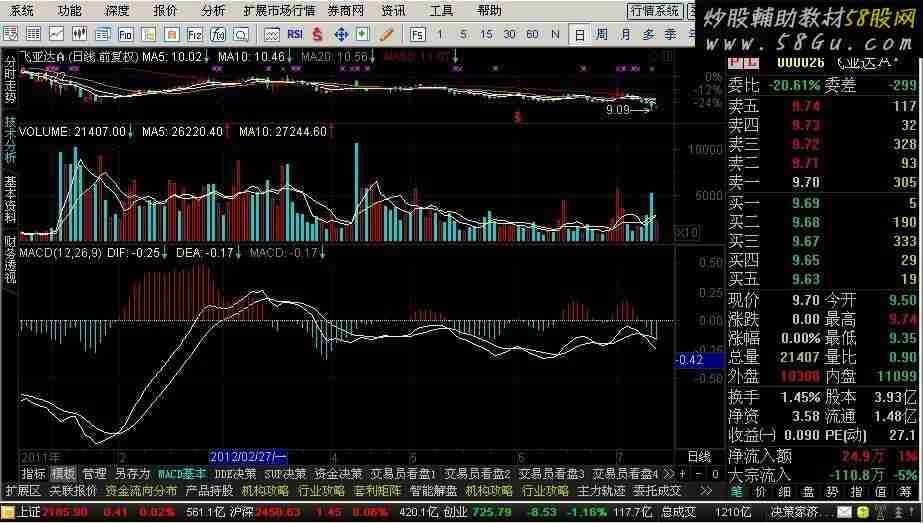The width and height of the screenshot is (923, 523).
Task: Select the 5-minute period button
Action: pos(463,34)
